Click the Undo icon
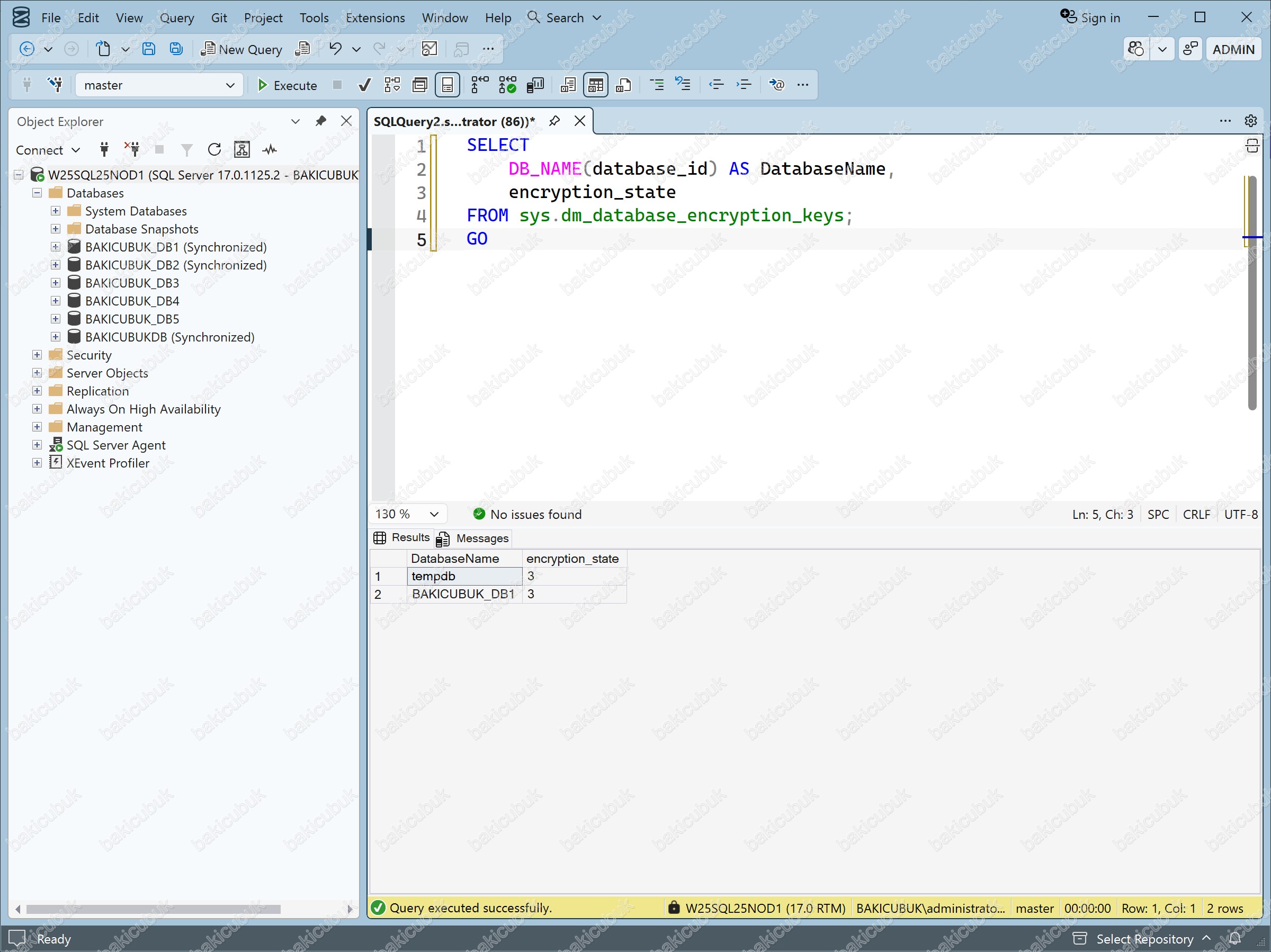 [336, 49]
